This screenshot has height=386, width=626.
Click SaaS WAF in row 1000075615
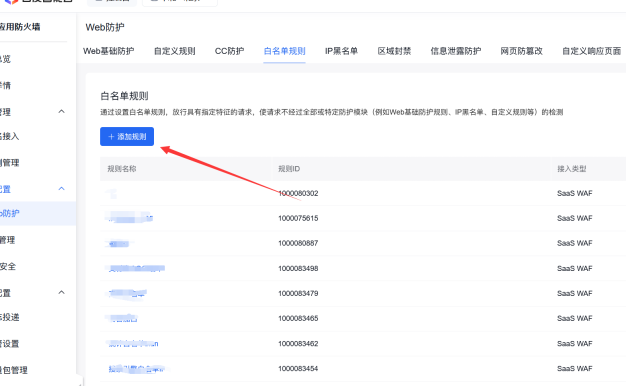coord(574,218)
